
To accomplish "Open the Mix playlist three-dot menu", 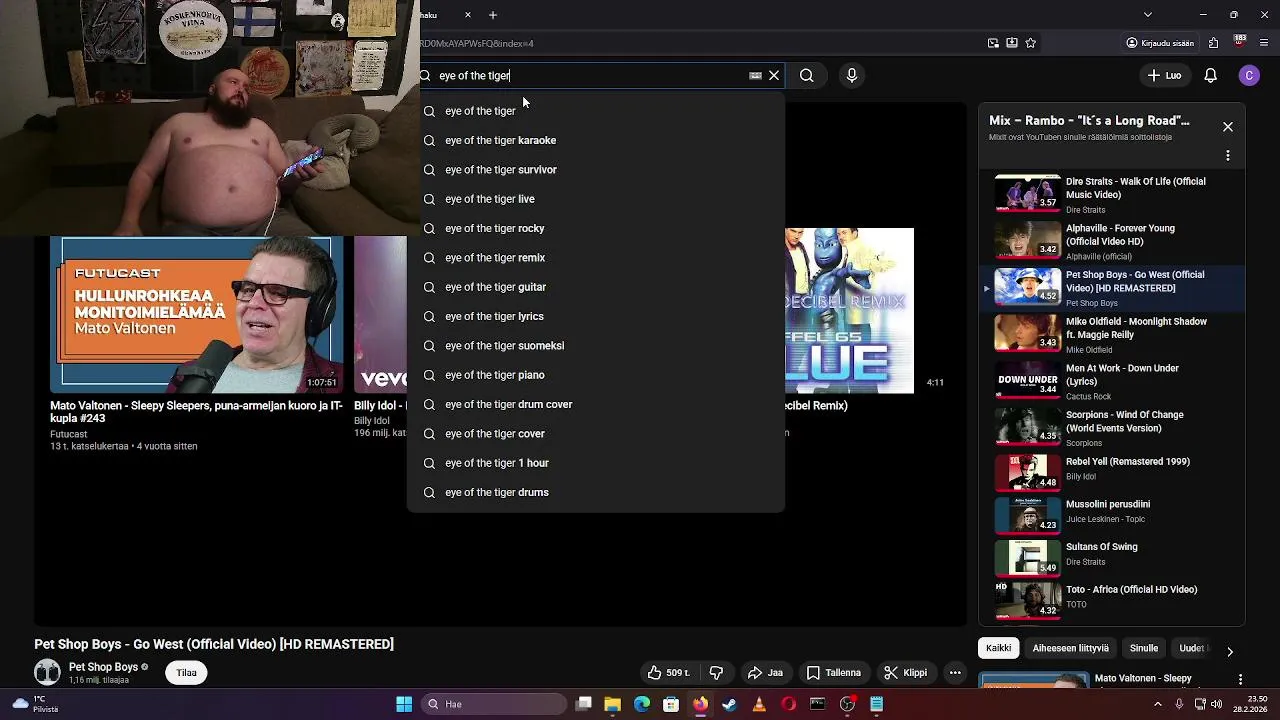I will (1228, 155).
